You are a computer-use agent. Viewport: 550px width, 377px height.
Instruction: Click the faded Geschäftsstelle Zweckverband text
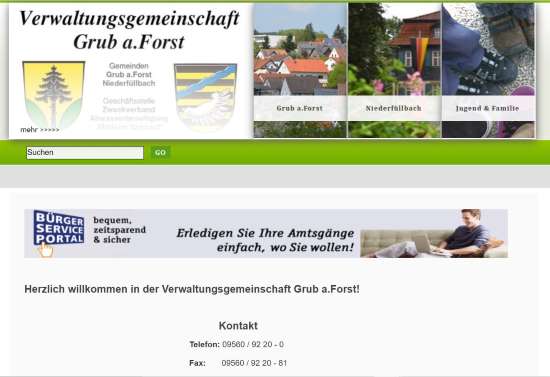point(129,105)
